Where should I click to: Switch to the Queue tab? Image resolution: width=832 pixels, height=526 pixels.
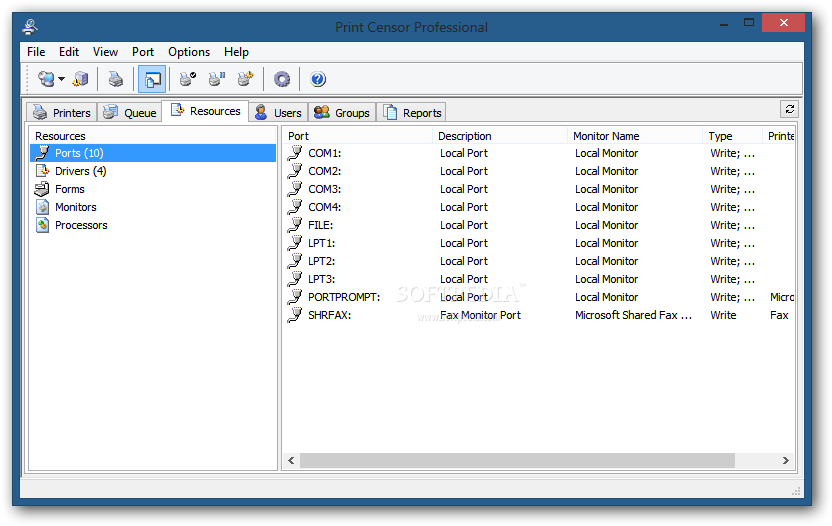coord(130,113)
